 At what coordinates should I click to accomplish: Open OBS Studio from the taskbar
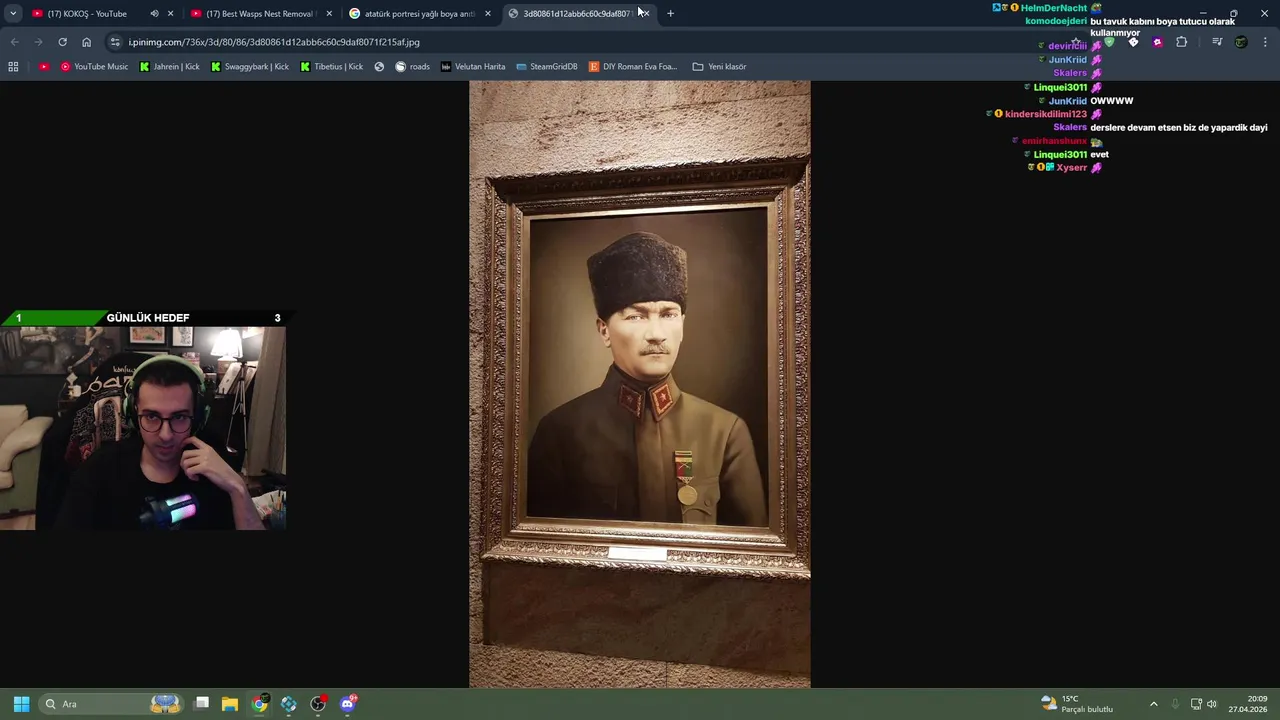coord(318,704)
